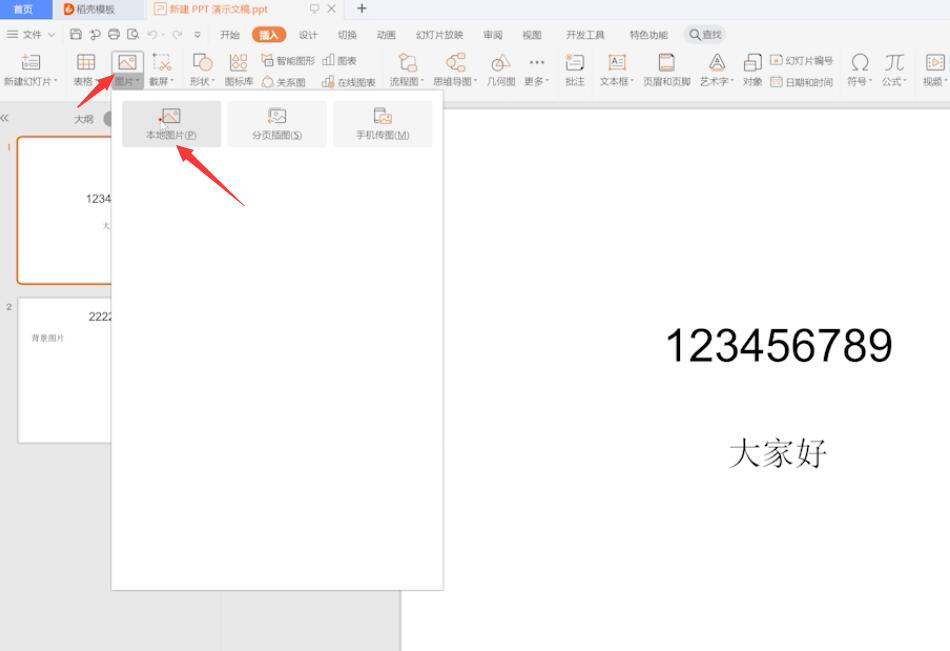Switch to the 开发工具 ribbon tab

point(585,35)
